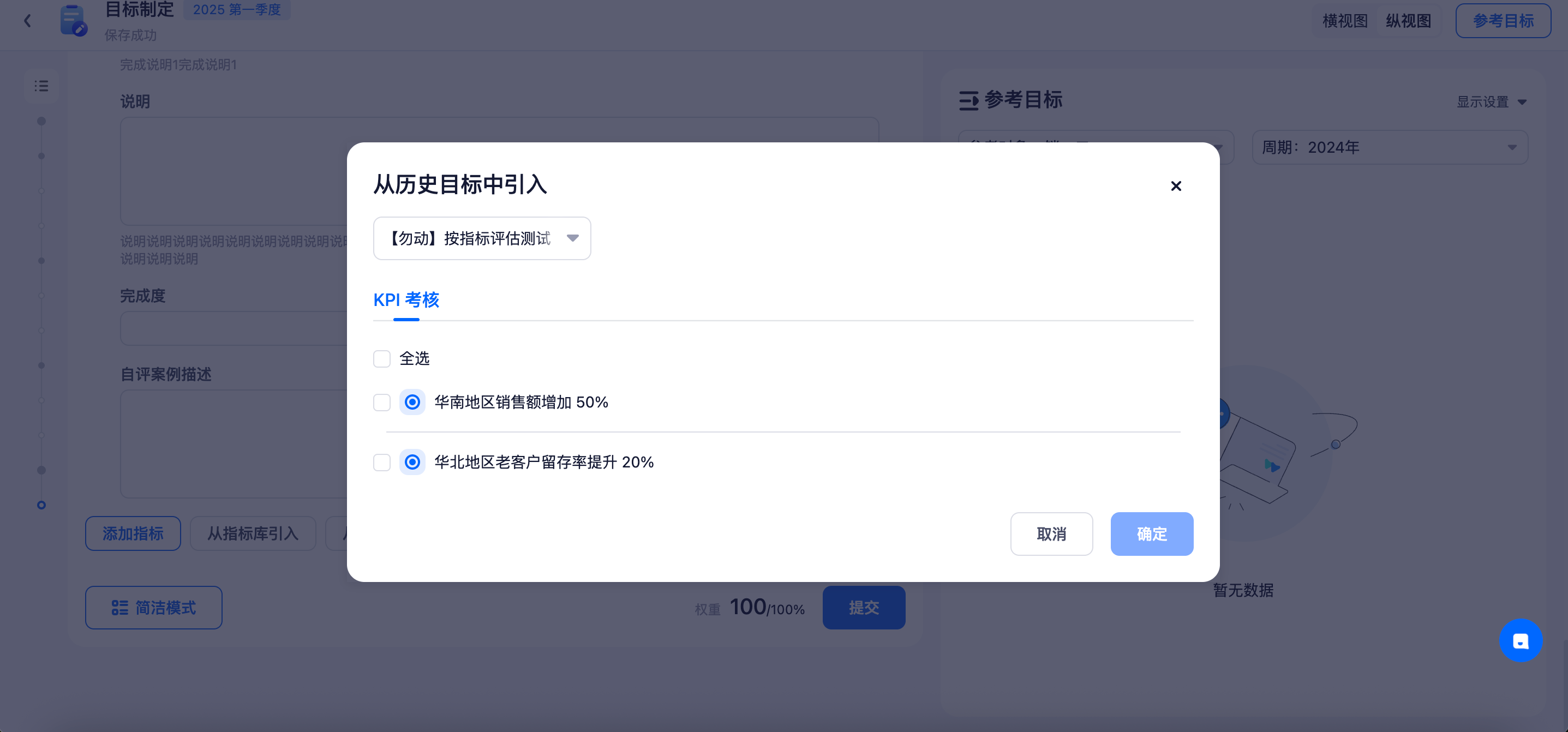
Task: Open the 周期：2024年 dropdown
Action: pyautogui.click(x=1390, y=147)
